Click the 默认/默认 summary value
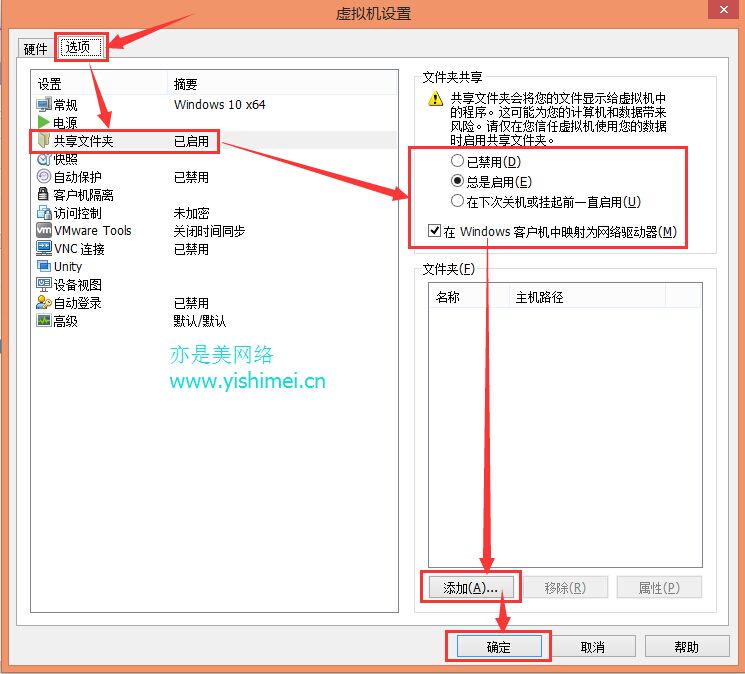The width and height of the screenshot is (745, 674). click(x=200, y=321)
